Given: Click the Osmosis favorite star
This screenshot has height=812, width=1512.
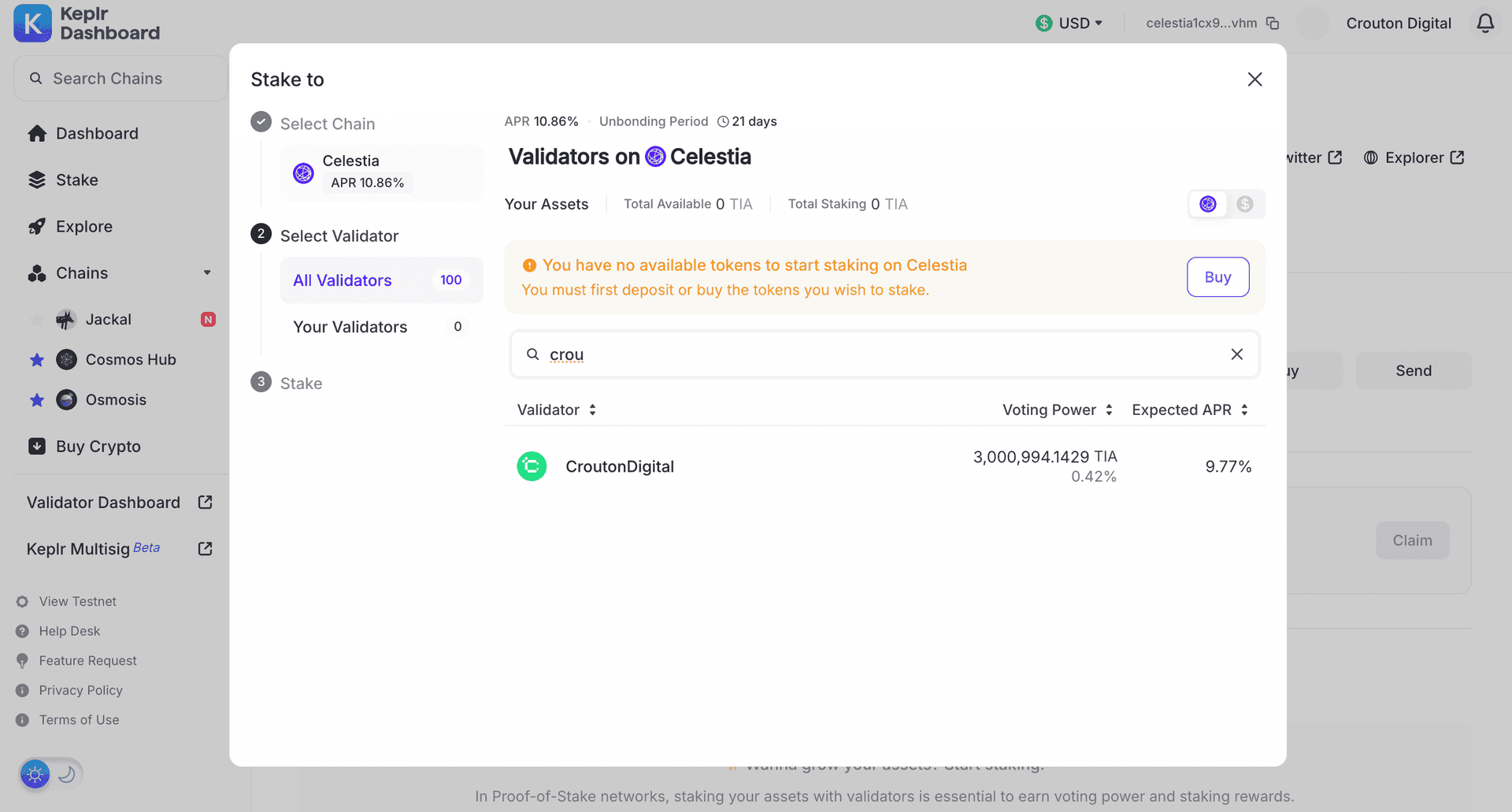Looking at the screenshot, I should 37,400.
